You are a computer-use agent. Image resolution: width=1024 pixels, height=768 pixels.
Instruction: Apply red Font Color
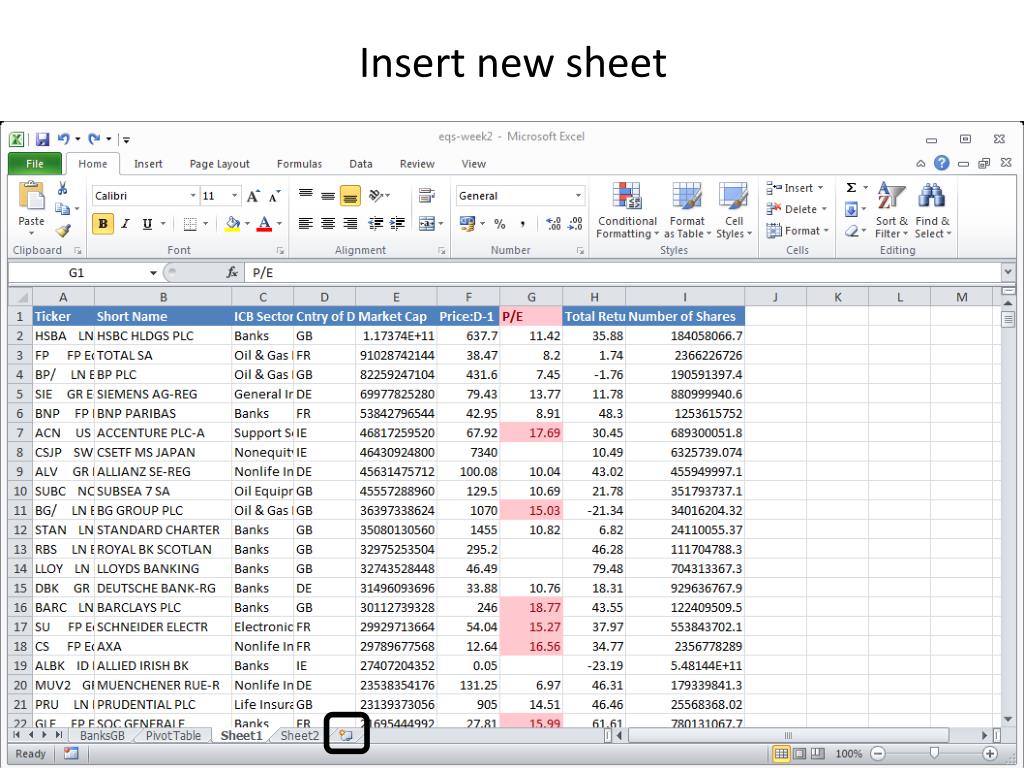[x=264, y=224]
